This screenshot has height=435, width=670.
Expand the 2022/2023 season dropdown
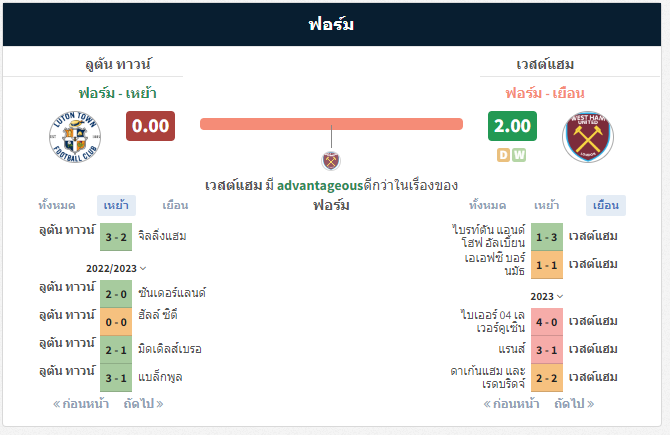pos(116,268)
